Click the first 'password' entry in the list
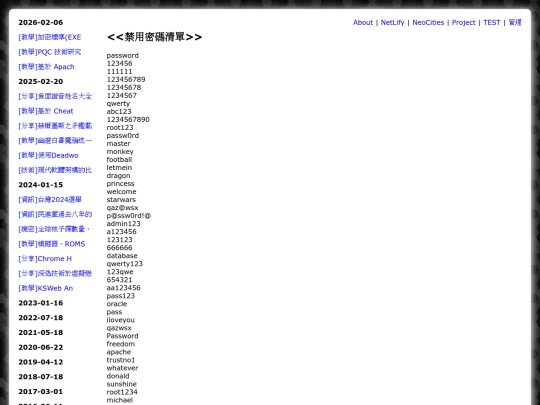 pyautogui.click(x=123, y=55)
